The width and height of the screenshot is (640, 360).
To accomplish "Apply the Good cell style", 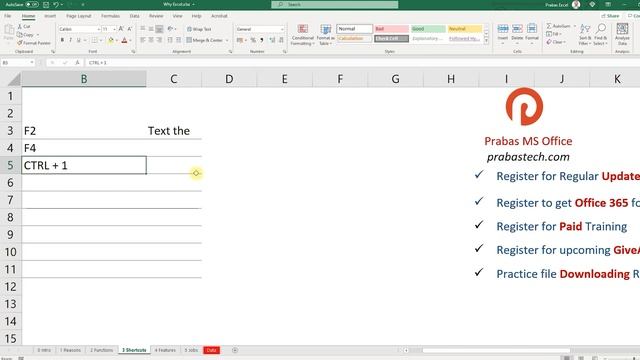I will click(428, 29).
